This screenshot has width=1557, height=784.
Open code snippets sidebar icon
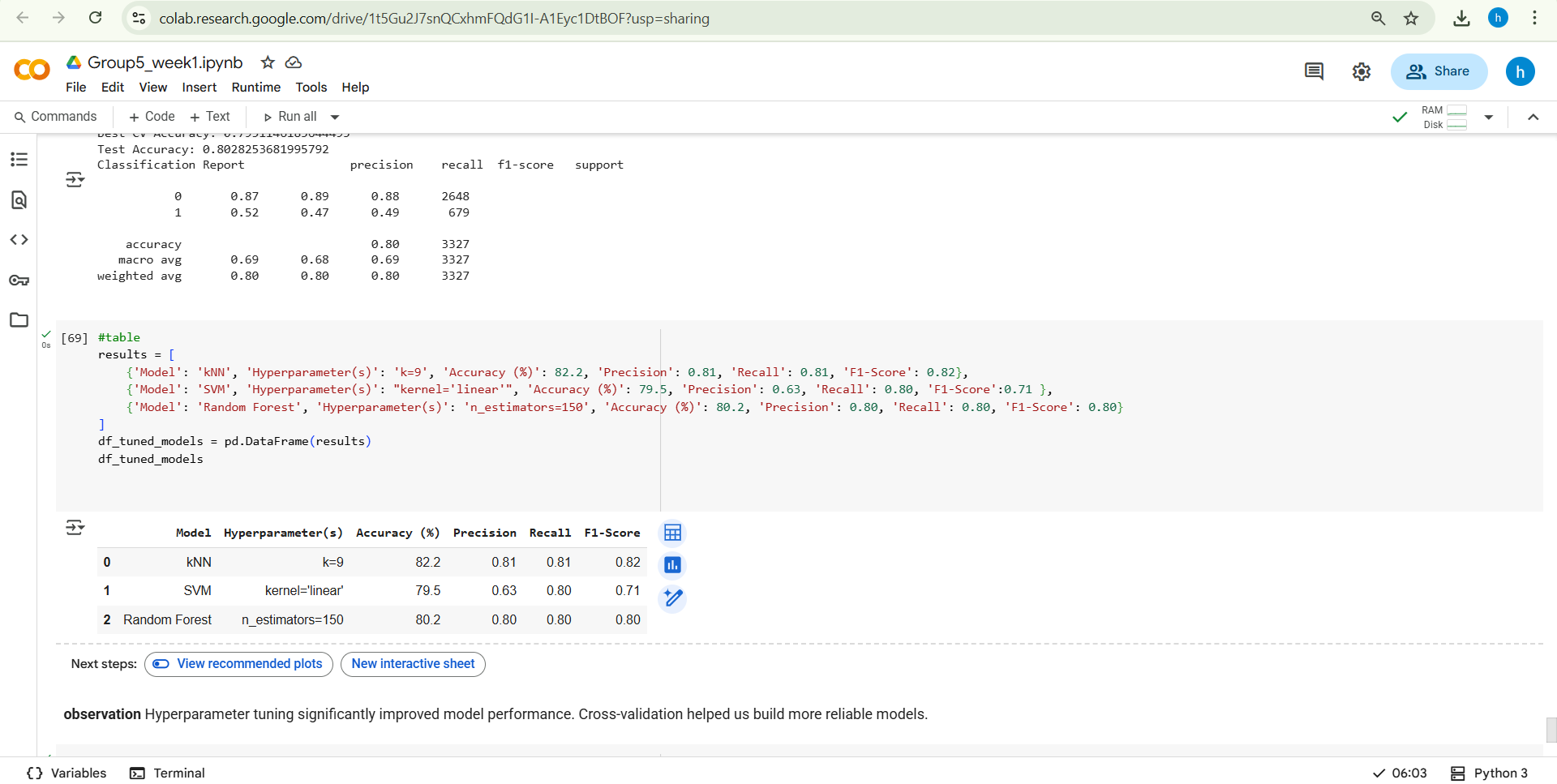[19, 240]
